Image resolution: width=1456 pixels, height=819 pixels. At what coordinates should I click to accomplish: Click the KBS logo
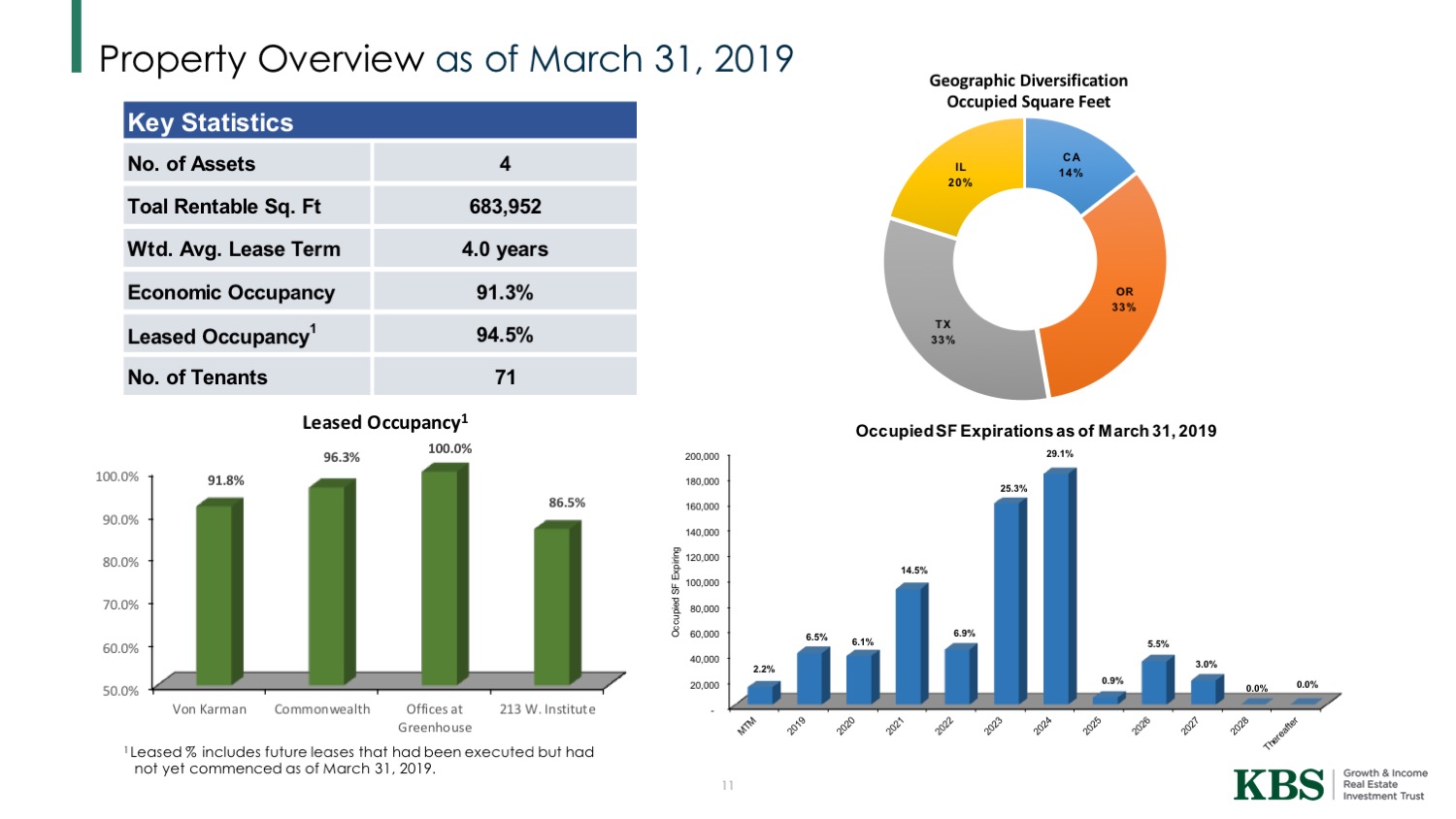(x=1278, y=784)
